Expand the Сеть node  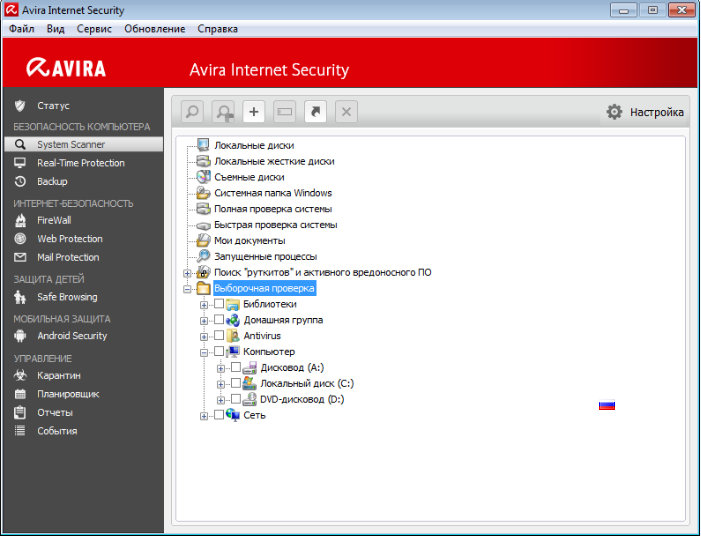pos(204,416)
